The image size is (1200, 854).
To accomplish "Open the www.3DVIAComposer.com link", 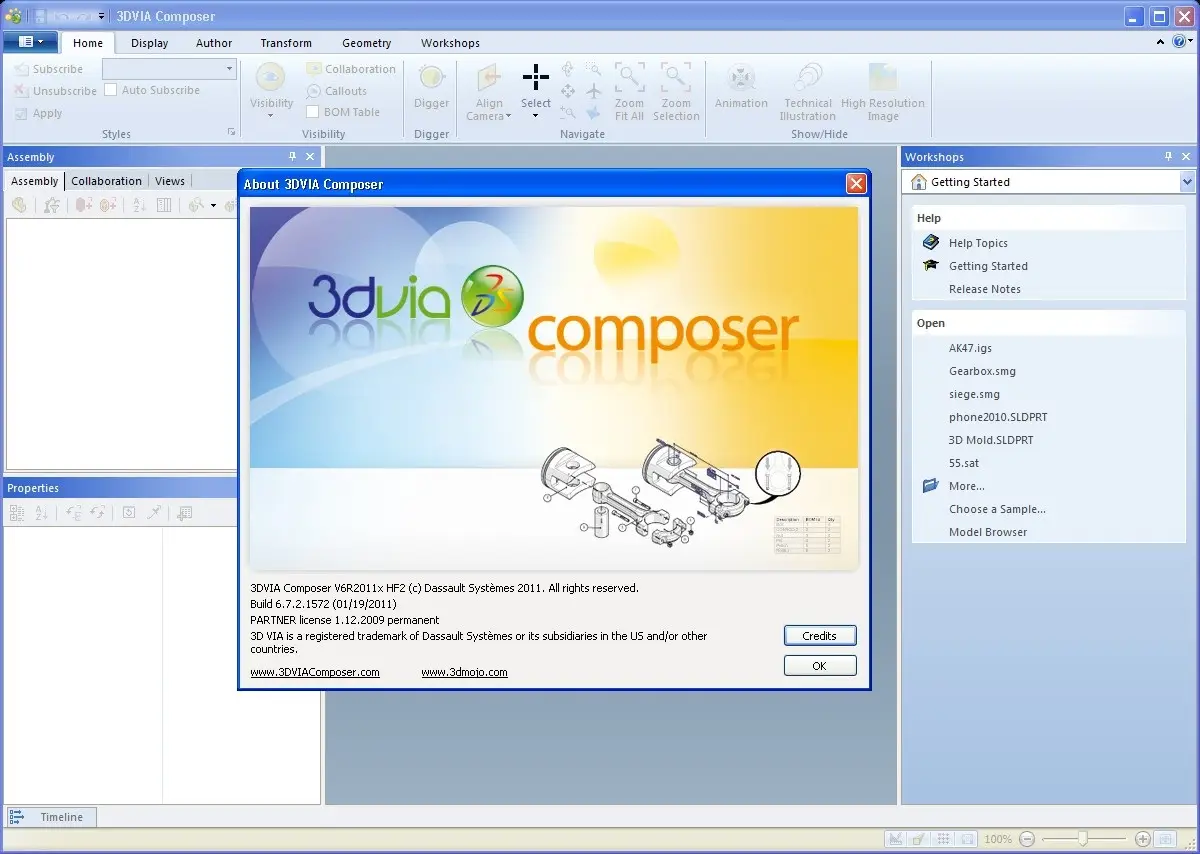I will point(315,672).
